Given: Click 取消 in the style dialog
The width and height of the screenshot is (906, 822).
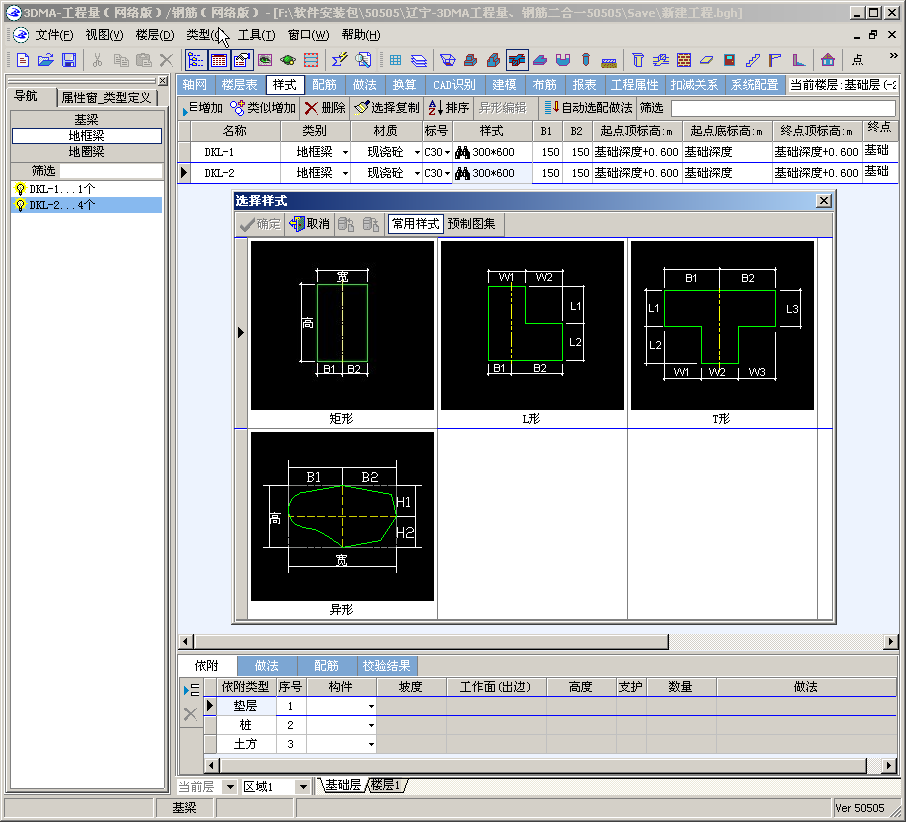Looking at the screenshot, I should pos(310,224).
